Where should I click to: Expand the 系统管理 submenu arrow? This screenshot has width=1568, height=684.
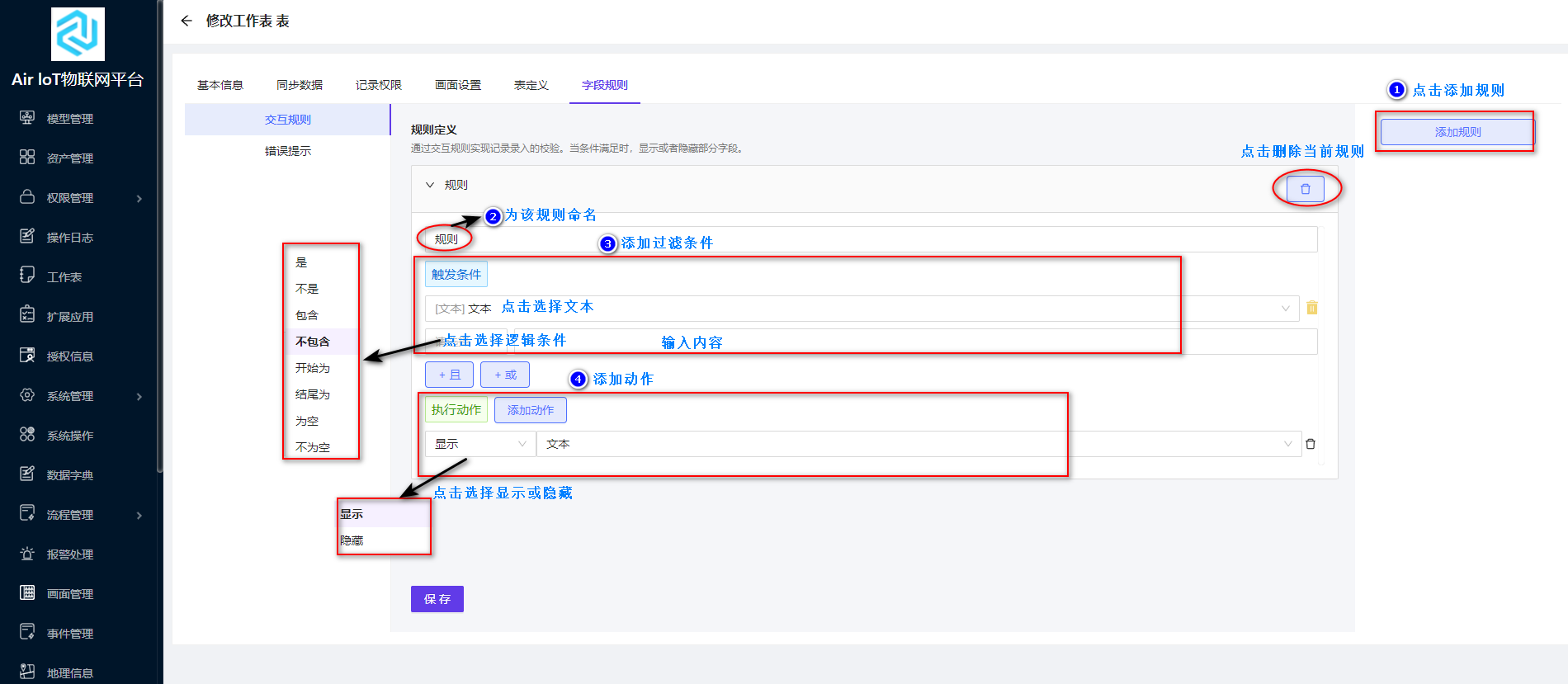tap(139, 397)
